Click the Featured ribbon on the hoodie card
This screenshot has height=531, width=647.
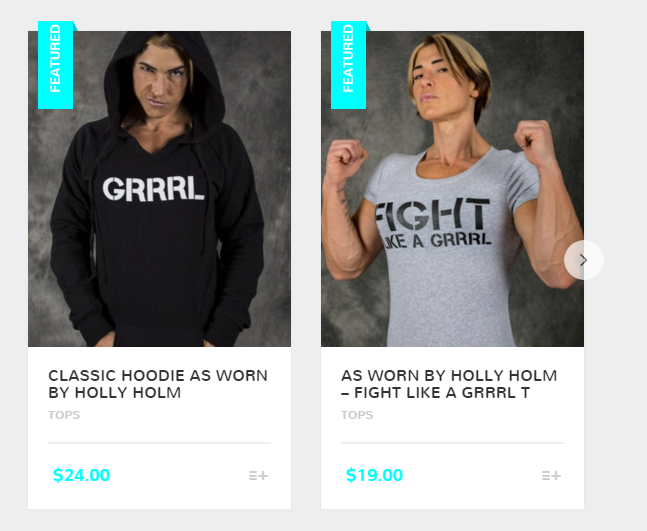(55, 65)
